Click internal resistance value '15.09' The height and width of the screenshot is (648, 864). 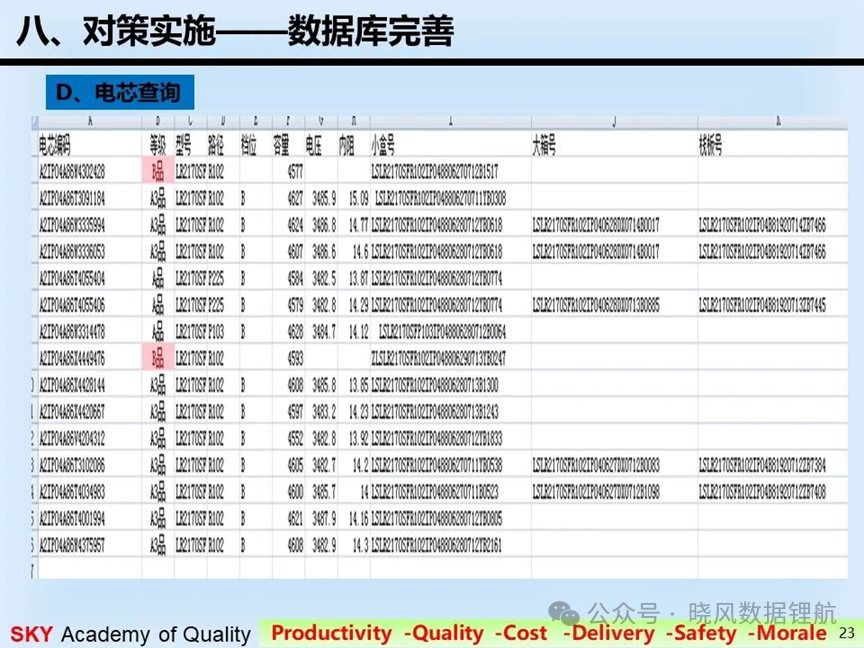[x=359, y=198]
